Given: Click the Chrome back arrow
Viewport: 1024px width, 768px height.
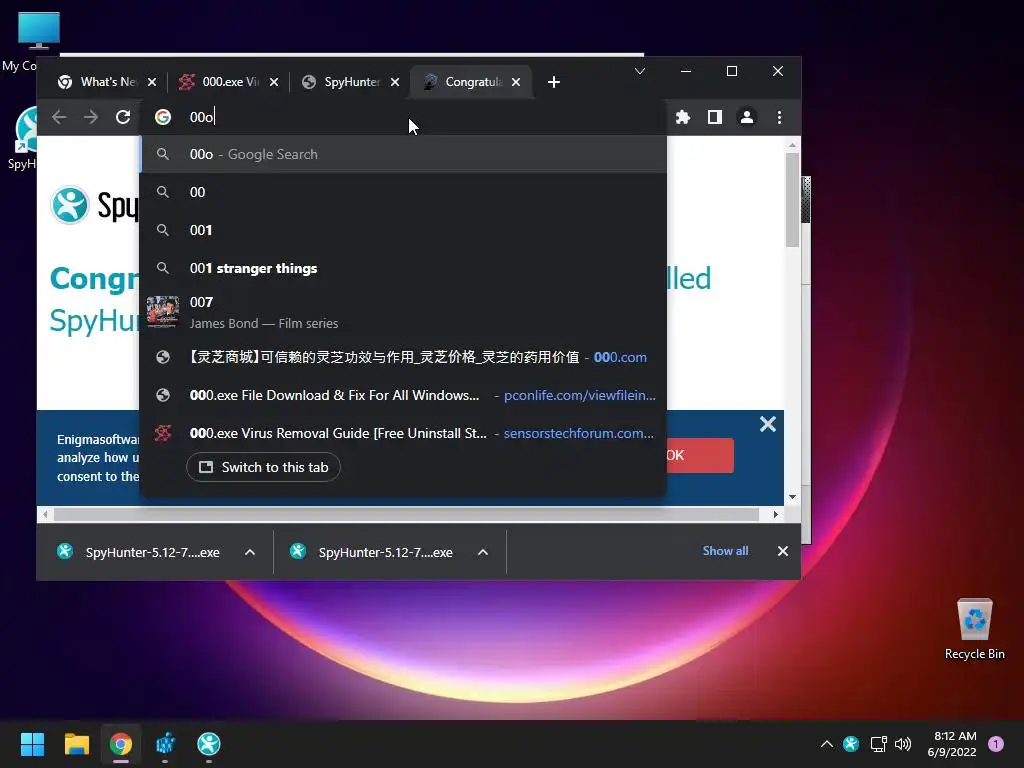Looking at the screenshot, I should click(x=59, y=117).
